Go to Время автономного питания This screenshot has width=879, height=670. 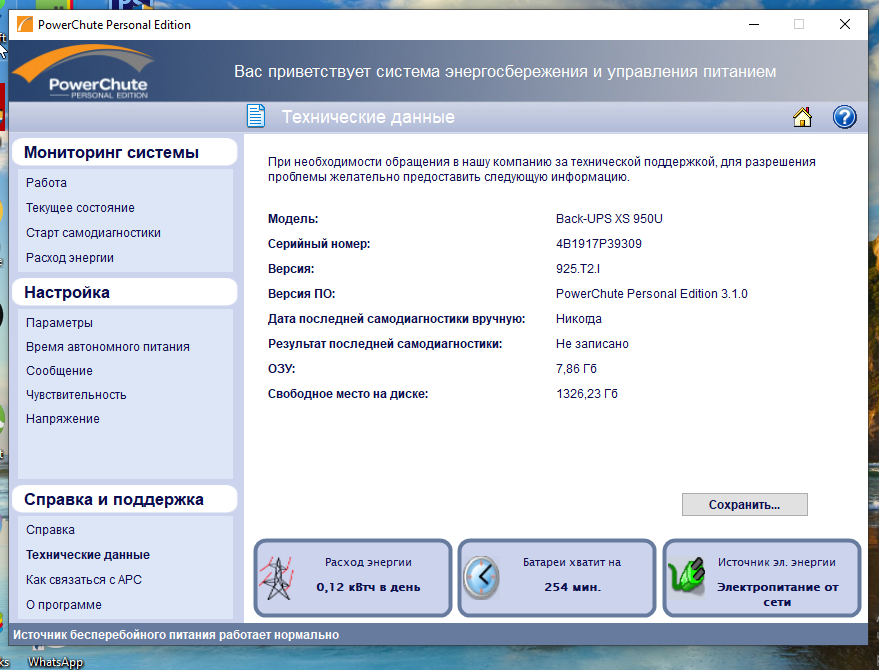click(x=107, y=347)
